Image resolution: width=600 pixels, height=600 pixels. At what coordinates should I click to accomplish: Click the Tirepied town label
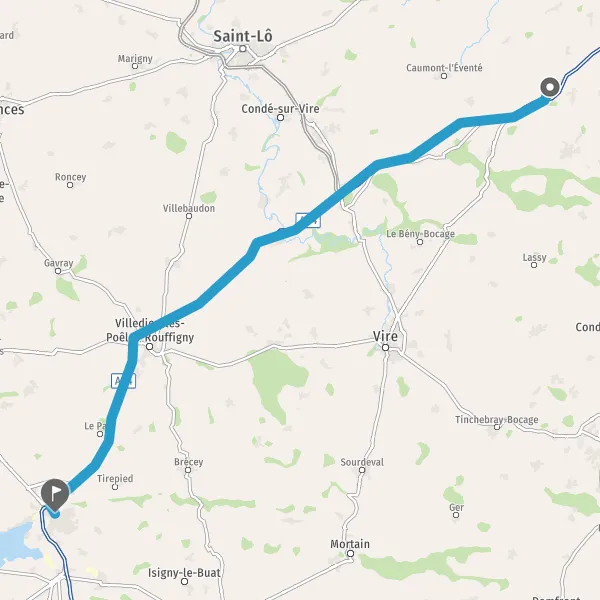coord(115,478)
